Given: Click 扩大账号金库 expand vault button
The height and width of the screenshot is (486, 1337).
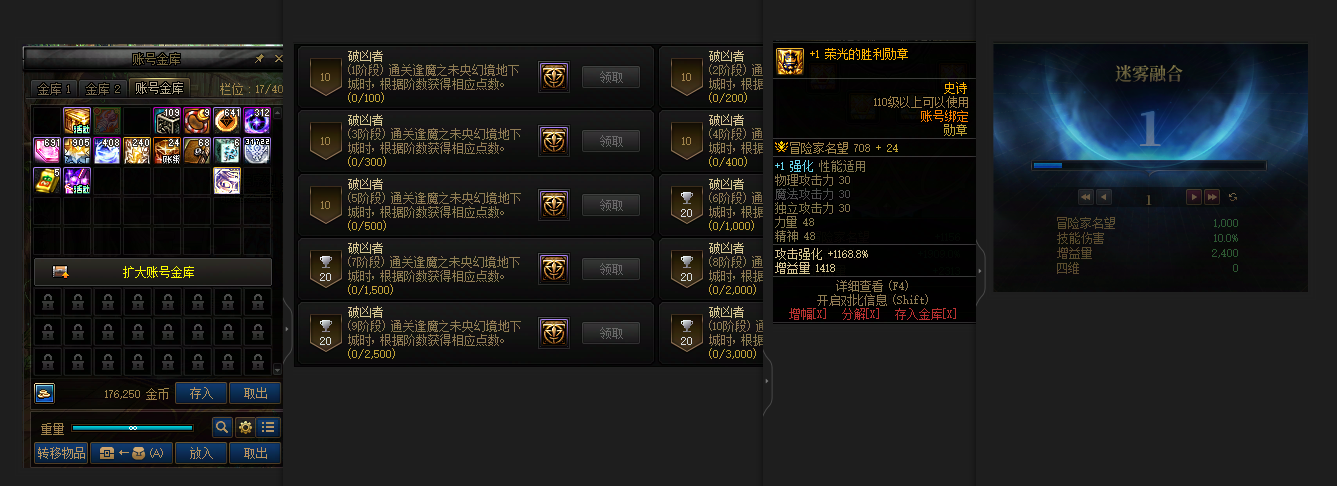Looking at the screenshot, I should click(x=153, y=272).
